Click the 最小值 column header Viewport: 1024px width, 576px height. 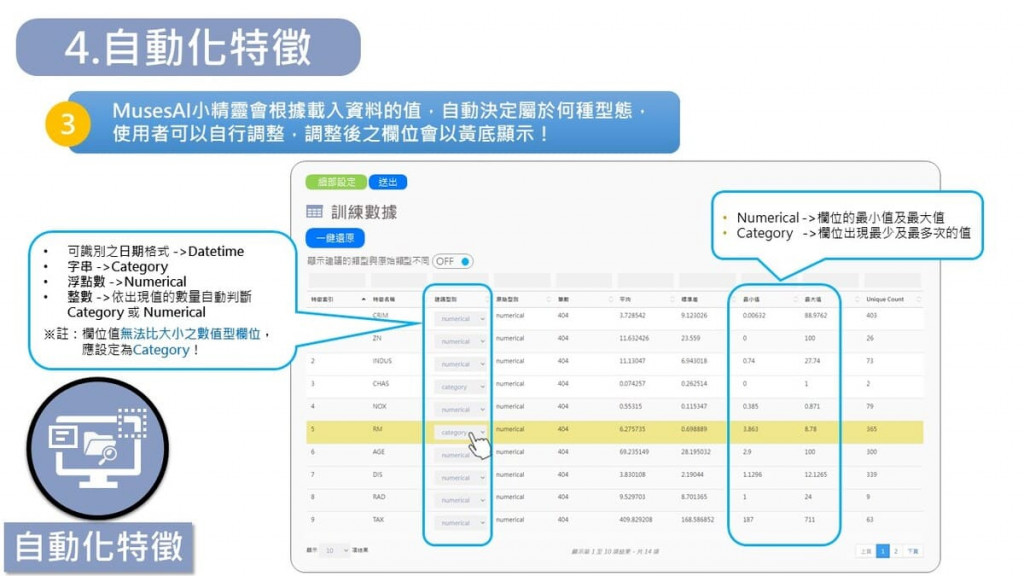tap(751, 299)
